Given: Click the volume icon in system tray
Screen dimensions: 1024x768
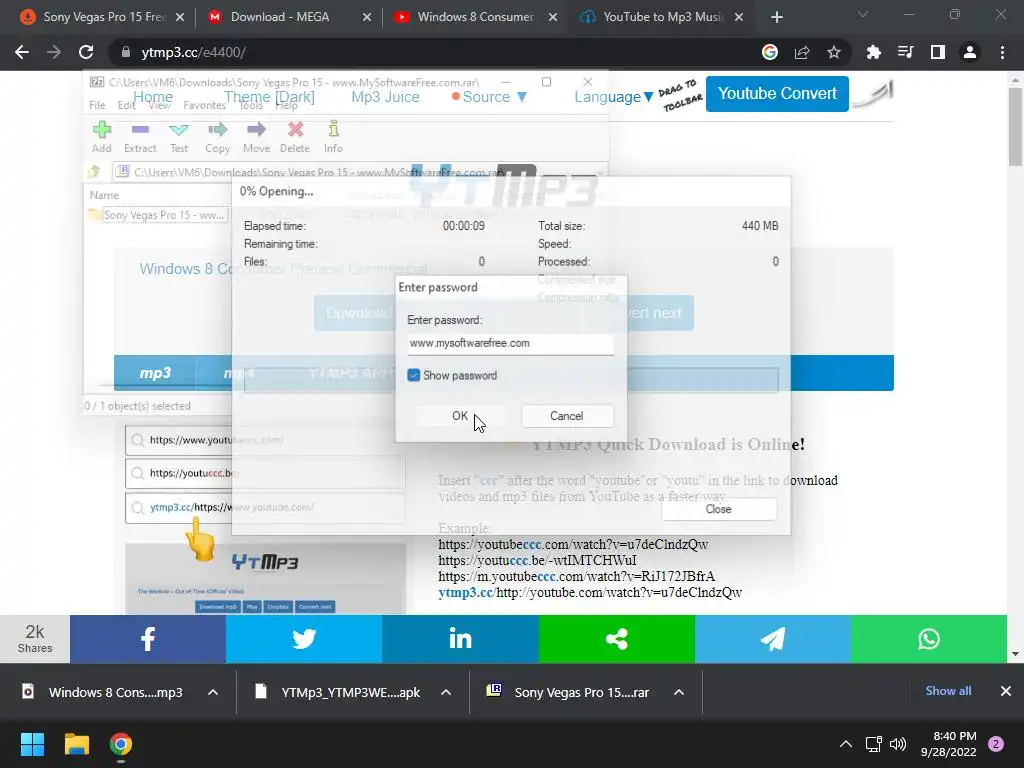Looking at the screenshot, I should click(898, 744).
